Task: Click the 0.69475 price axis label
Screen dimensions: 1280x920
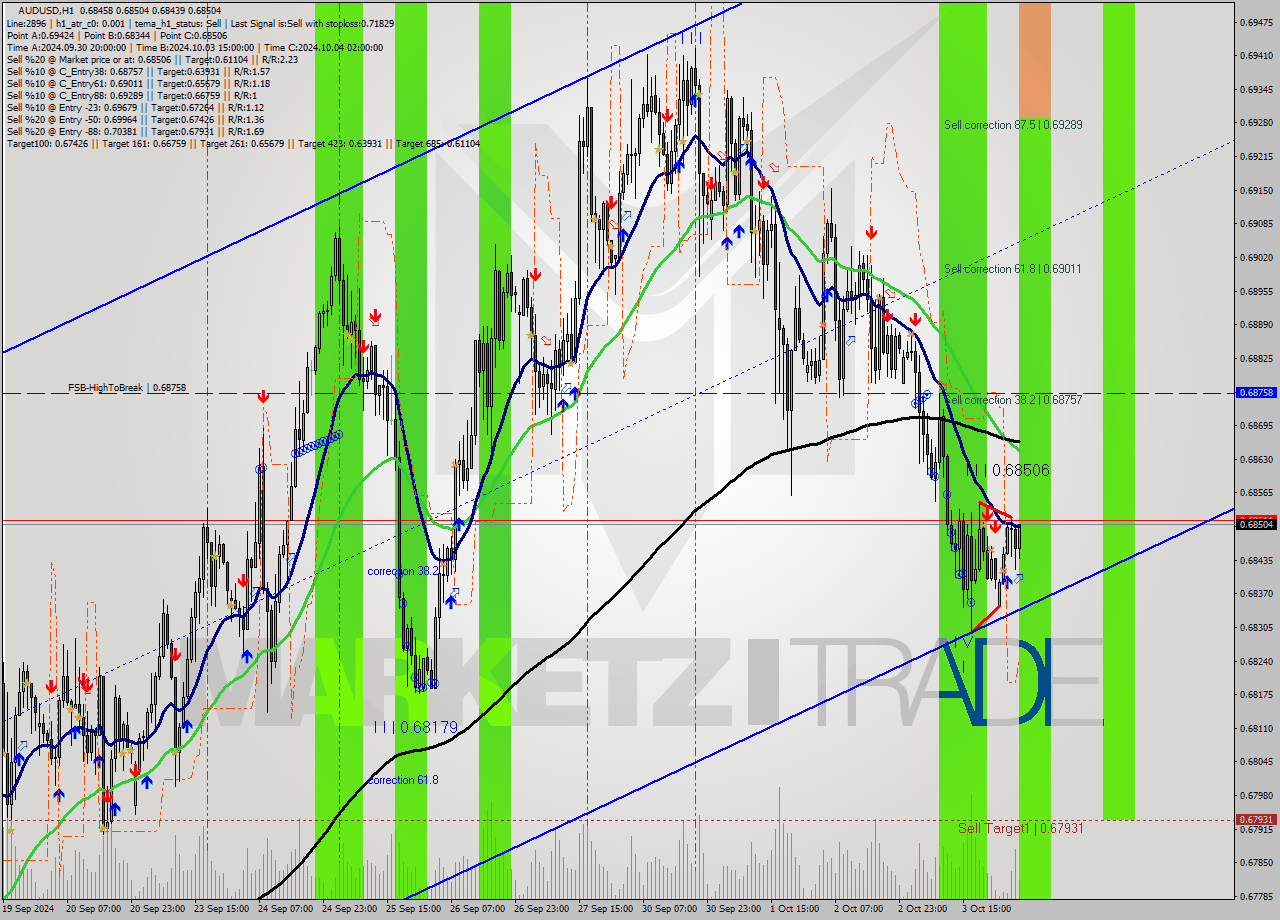Action: point(1256,23)
